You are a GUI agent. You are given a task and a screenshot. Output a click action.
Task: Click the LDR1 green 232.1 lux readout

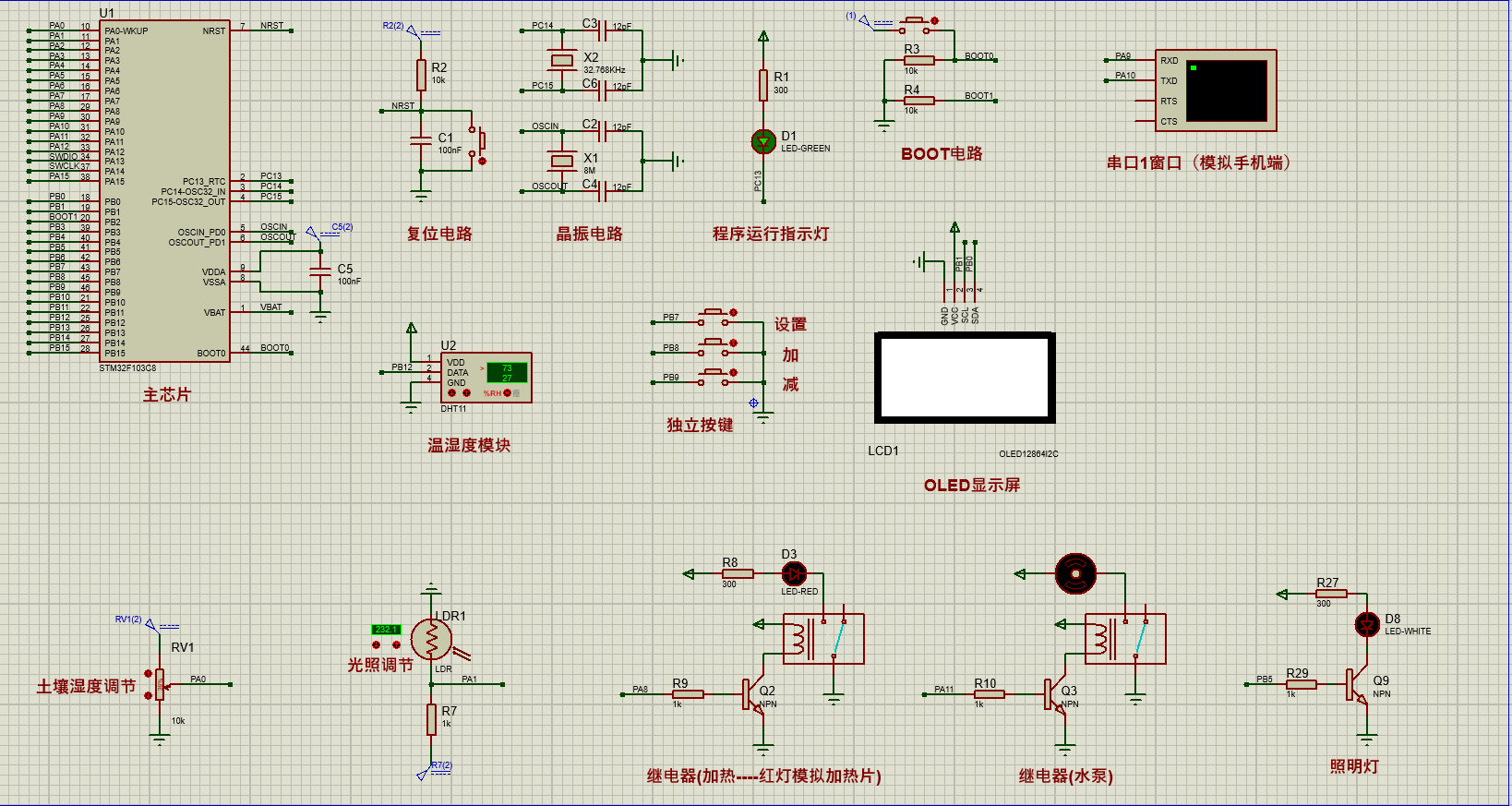pos(386,630)
